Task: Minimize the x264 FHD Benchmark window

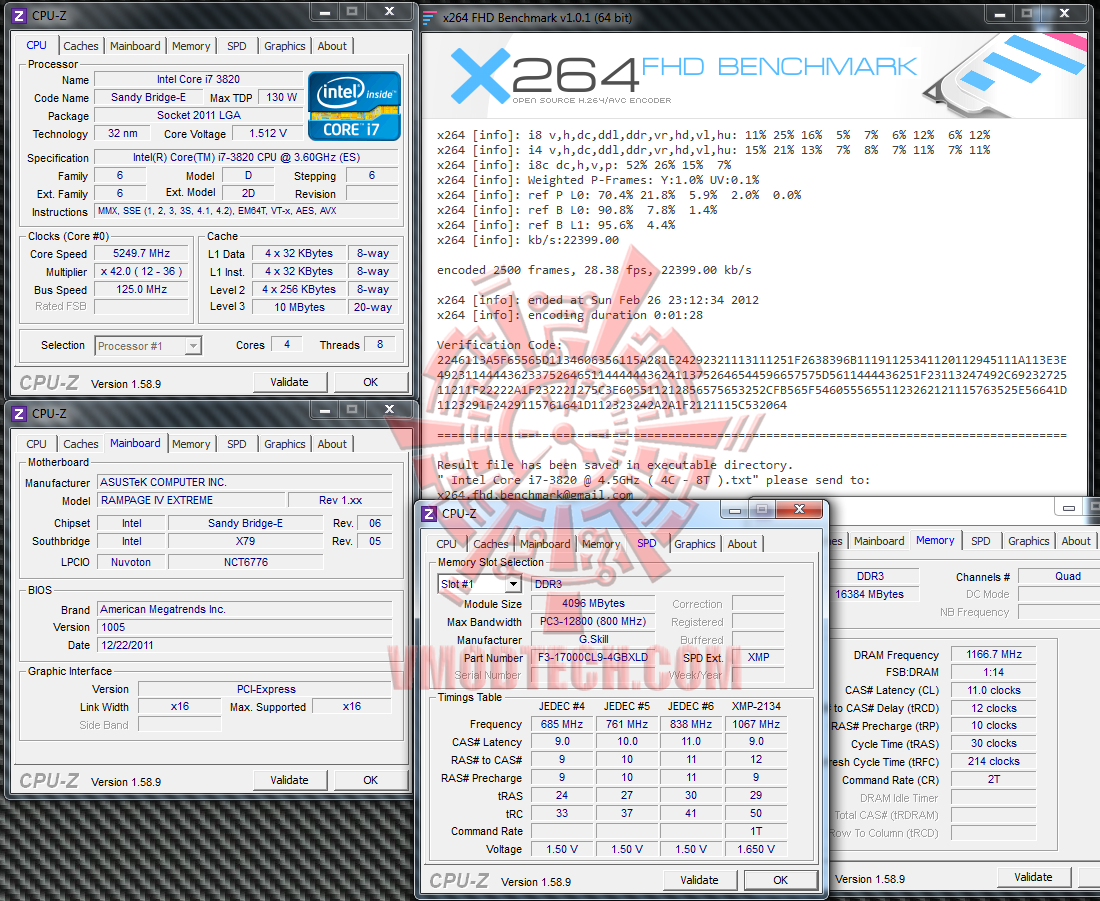Action: (1000, 13)
